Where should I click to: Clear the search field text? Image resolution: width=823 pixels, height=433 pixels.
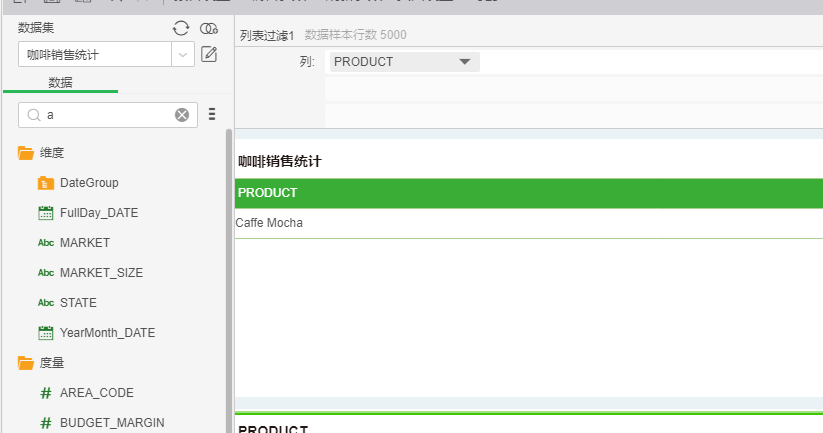pos(182,115)
